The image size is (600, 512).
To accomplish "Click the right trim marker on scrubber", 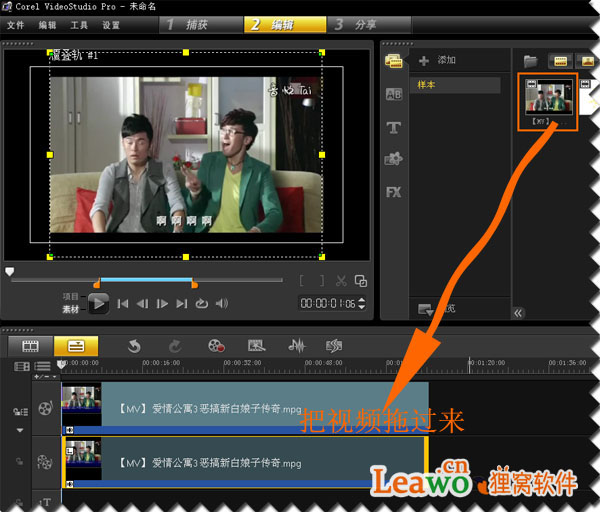I will coord(194,284).
